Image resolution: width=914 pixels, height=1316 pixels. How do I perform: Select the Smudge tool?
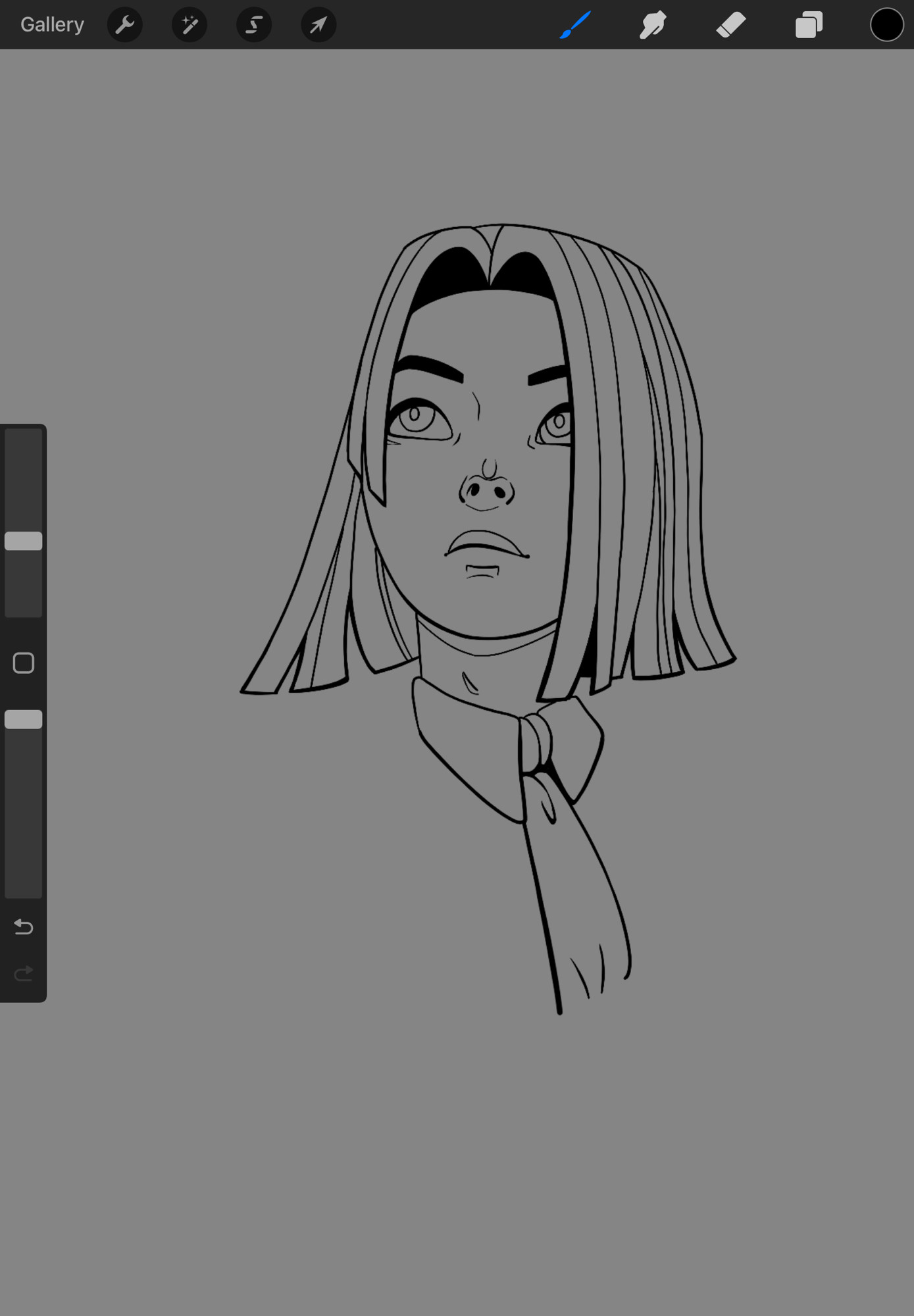point(653,25)
